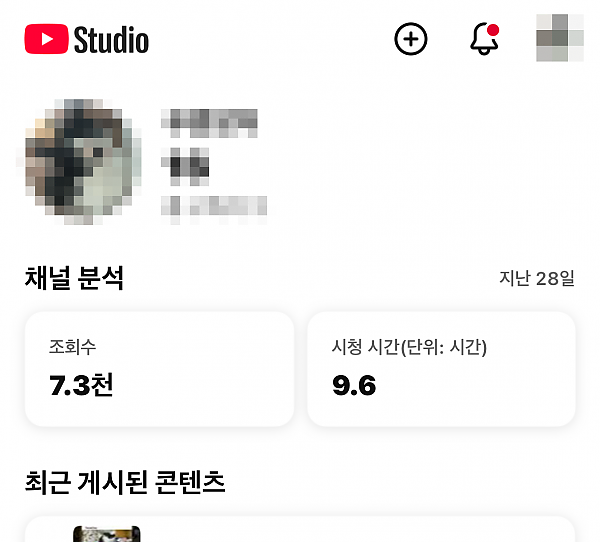The height and width of the screenshot is (542, 600).
Task: Open the 채널 분석 section heading
Action: click(x=74, y=278)
